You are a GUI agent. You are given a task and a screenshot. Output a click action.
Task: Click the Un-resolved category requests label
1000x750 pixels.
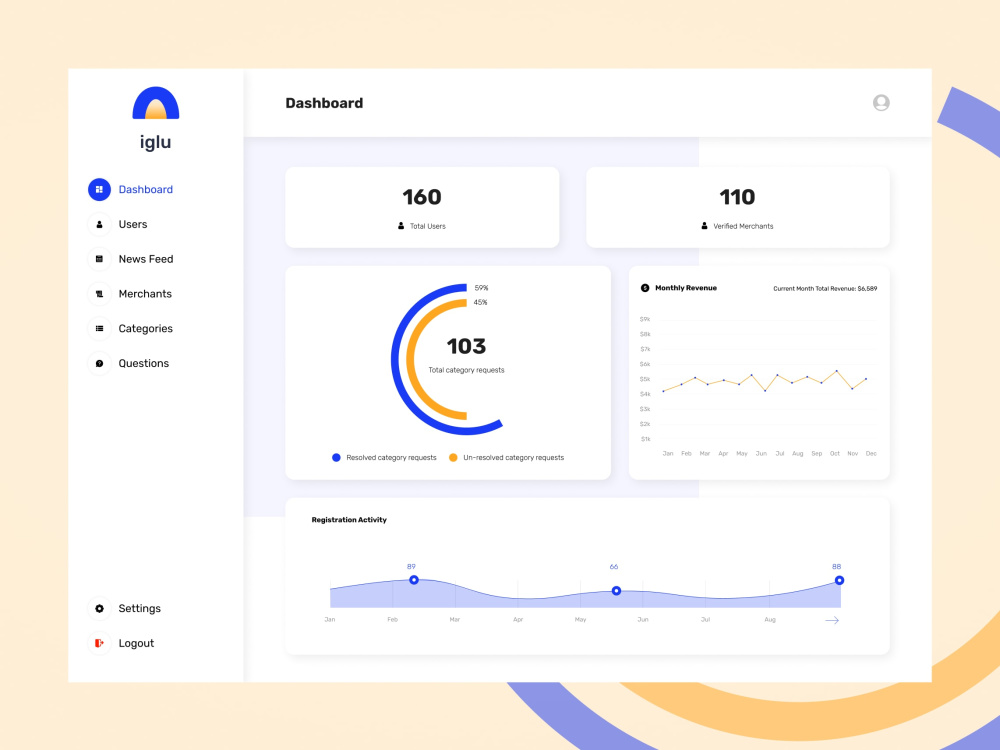513,457
